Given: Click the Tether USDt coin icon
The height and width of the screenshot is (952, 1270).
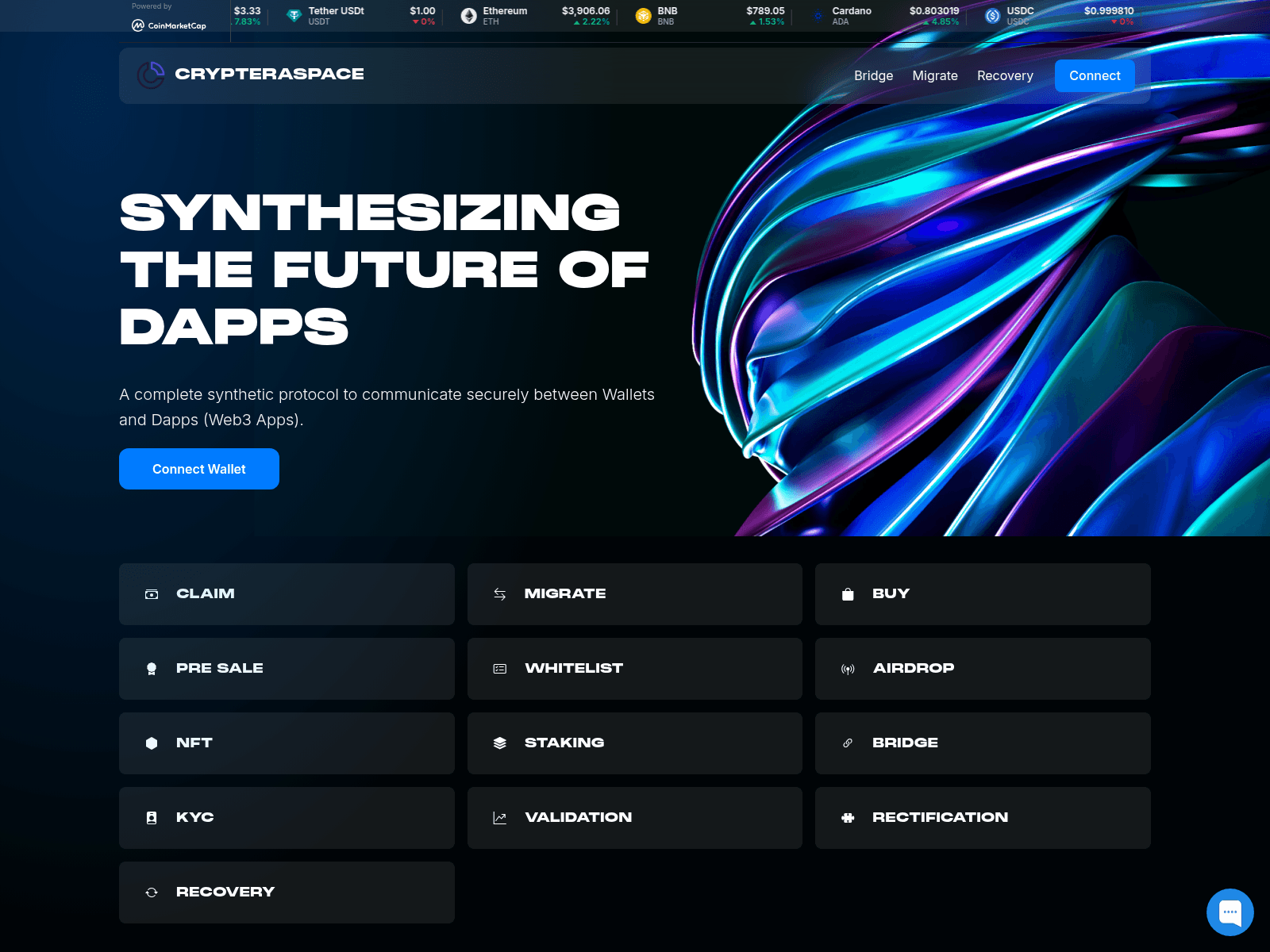Looking at the screenshot, I should pyautogui.click(x=294, y=16).
